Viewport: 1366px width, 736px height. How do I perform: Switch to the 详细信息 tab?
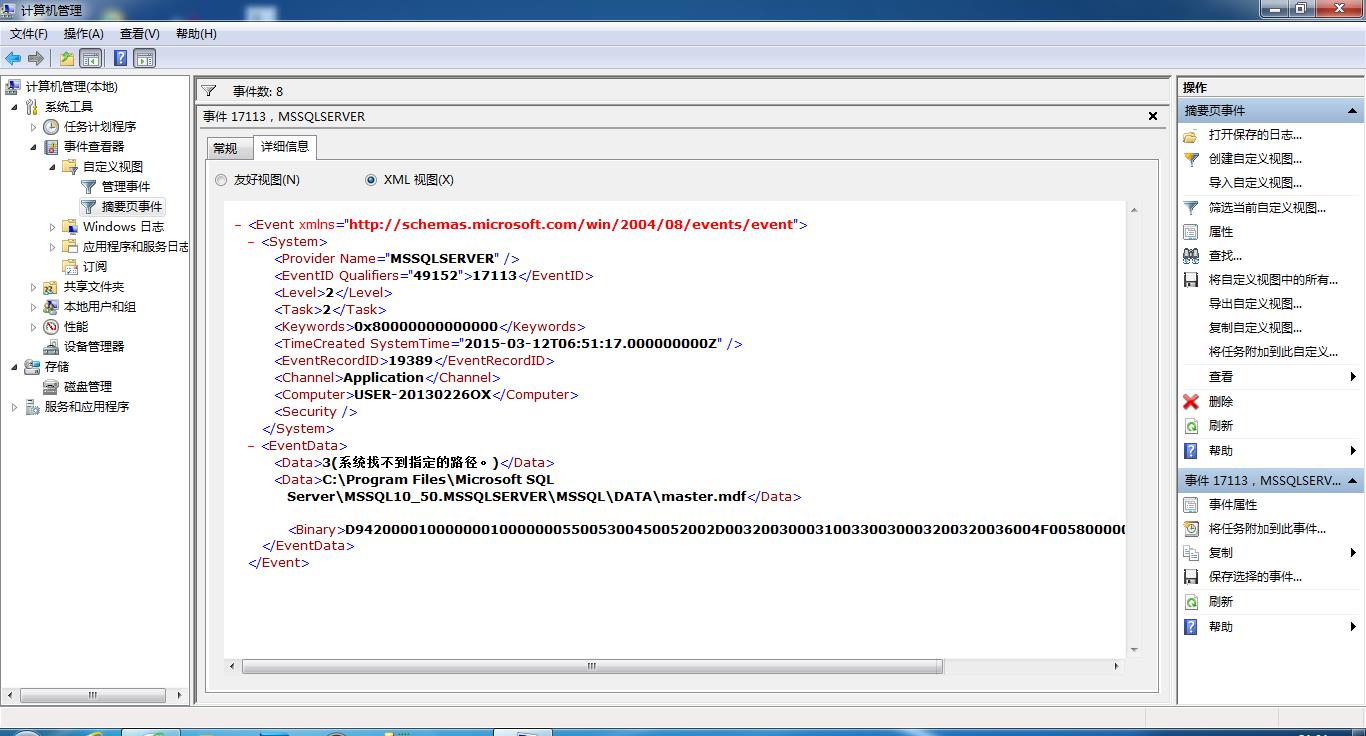[285, 147]
